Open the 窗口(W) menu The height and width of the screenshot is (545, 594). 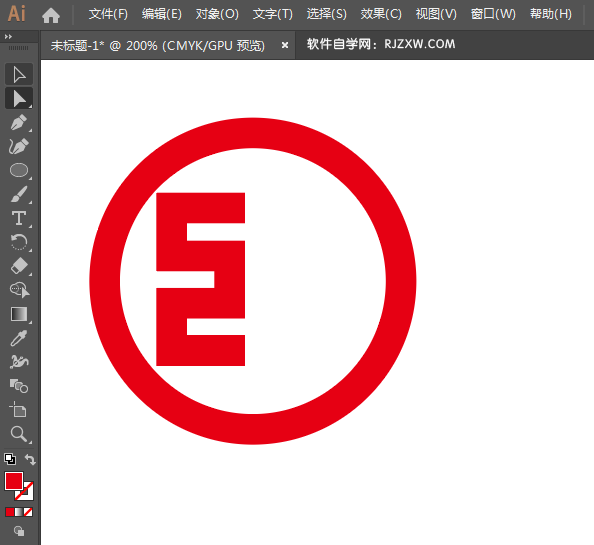(493, 14)
